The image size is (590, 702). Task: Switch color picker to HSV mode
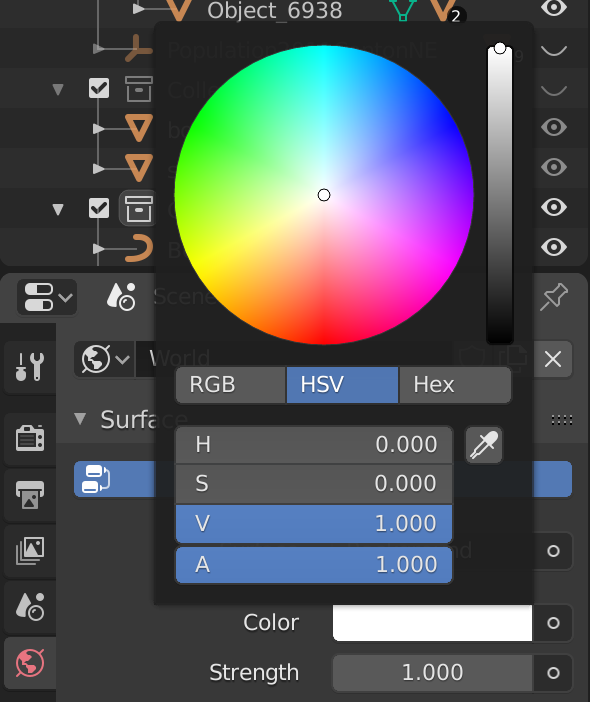[x=342, y=385]
